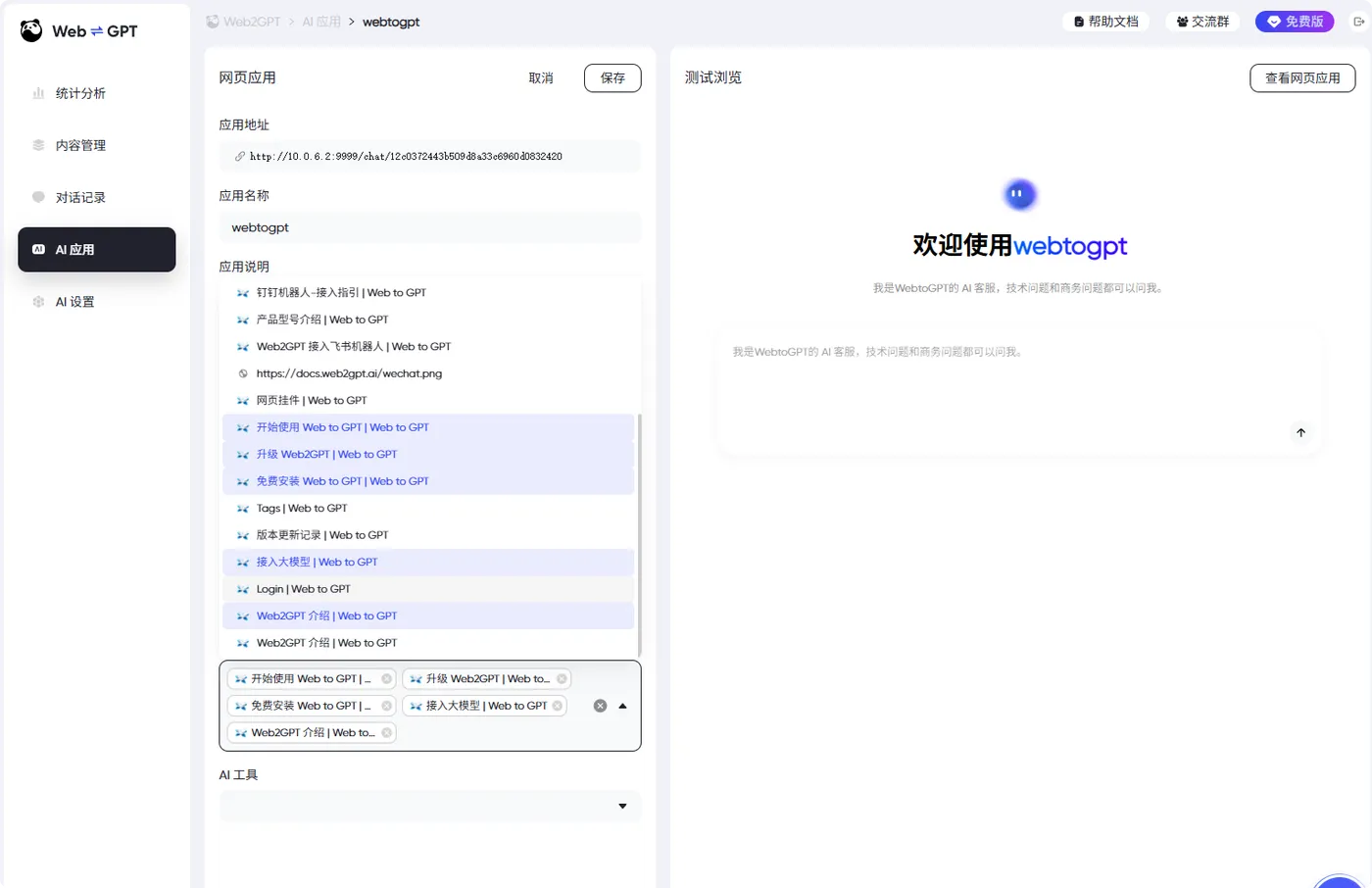Click the 免费版 plan badge

tap(1295, 22)
